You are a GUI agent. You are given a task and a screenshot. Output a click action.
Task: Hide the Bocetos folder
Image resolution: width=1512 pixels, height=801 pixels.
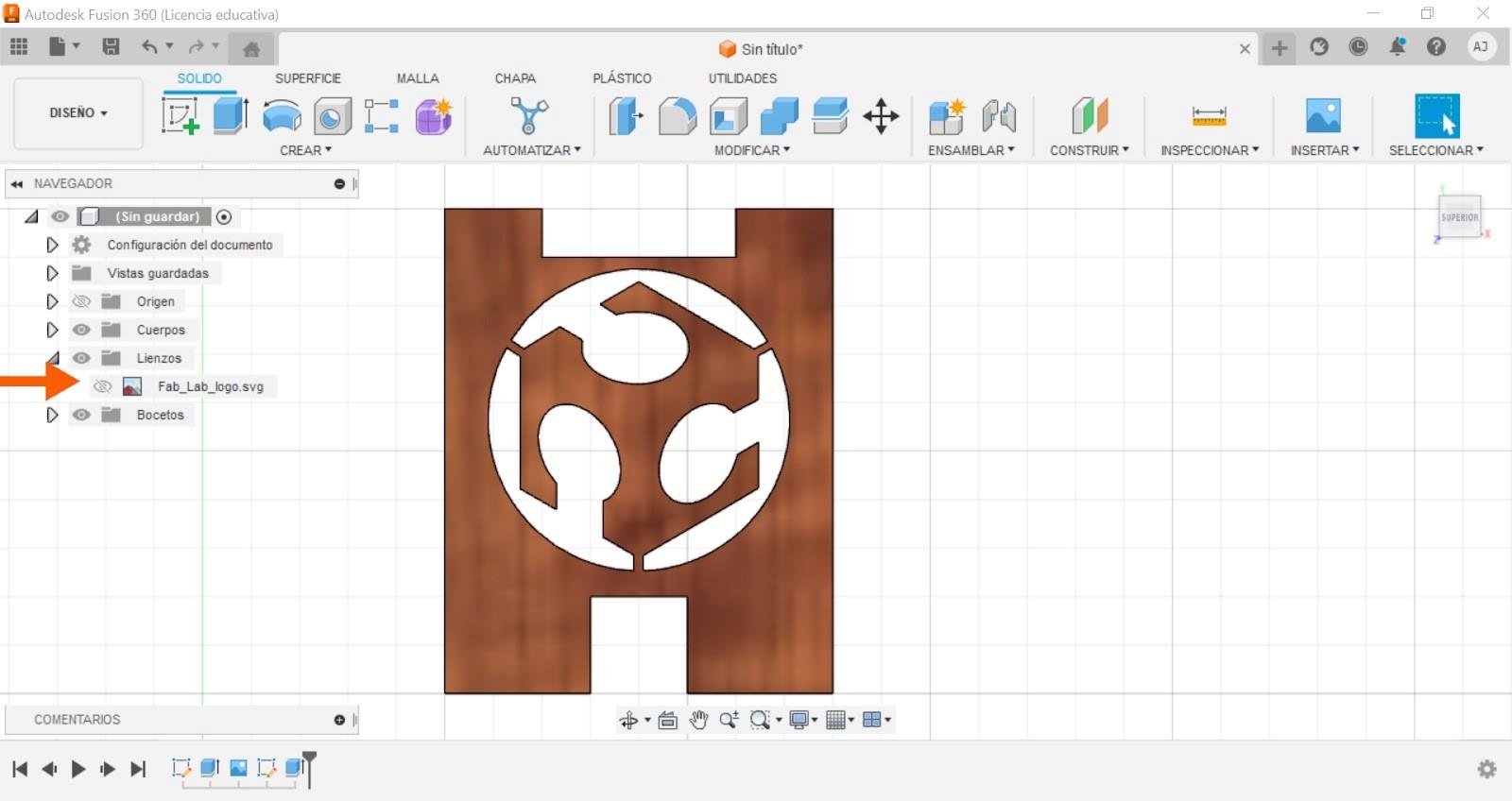click(x=81, y=415)
